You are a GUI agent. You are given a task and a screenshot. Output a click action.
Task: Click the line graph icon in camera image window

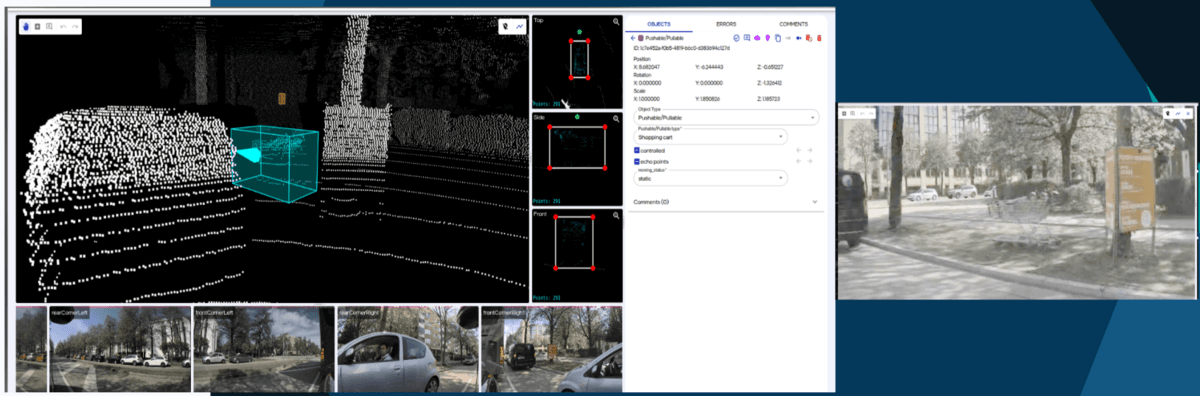(1179, 113)
